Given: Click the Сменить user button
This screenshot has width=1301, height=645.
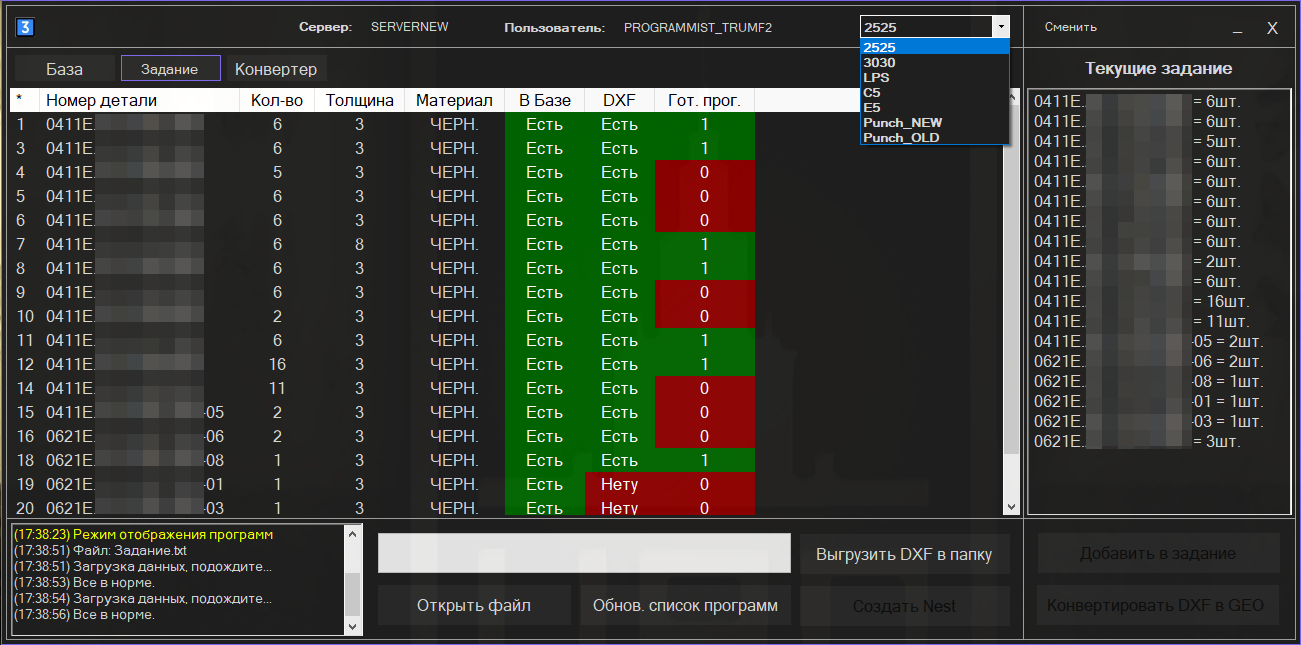Looking at the screenshot, I should [1070, 27].
